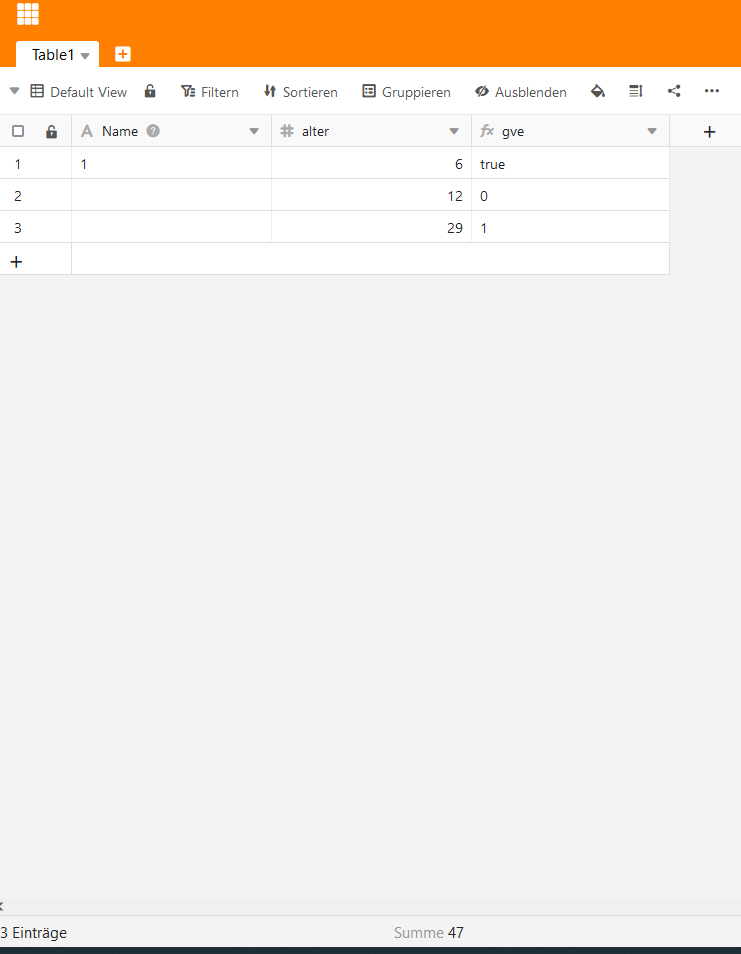Click the view lock icon beside Default View

(150, 91)
